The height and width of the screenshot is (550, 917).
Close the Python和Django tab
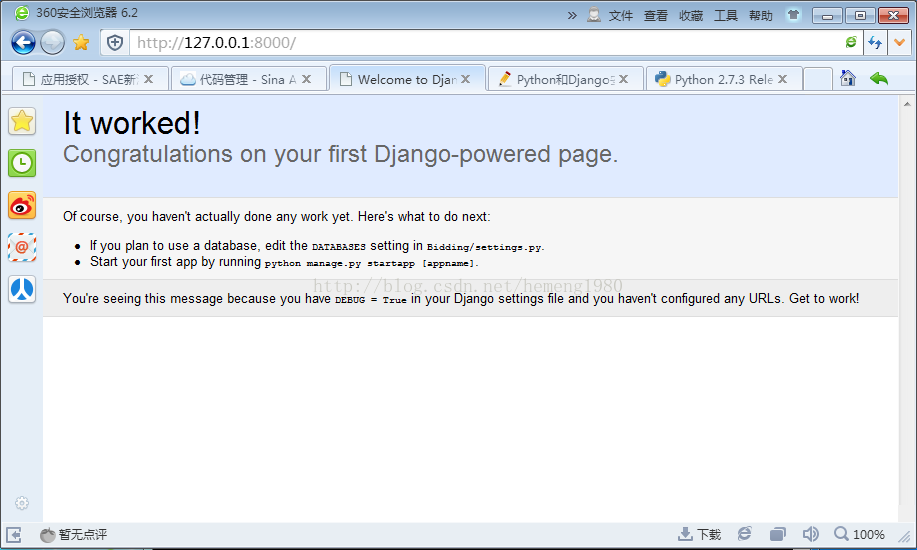tap(623, 79)
